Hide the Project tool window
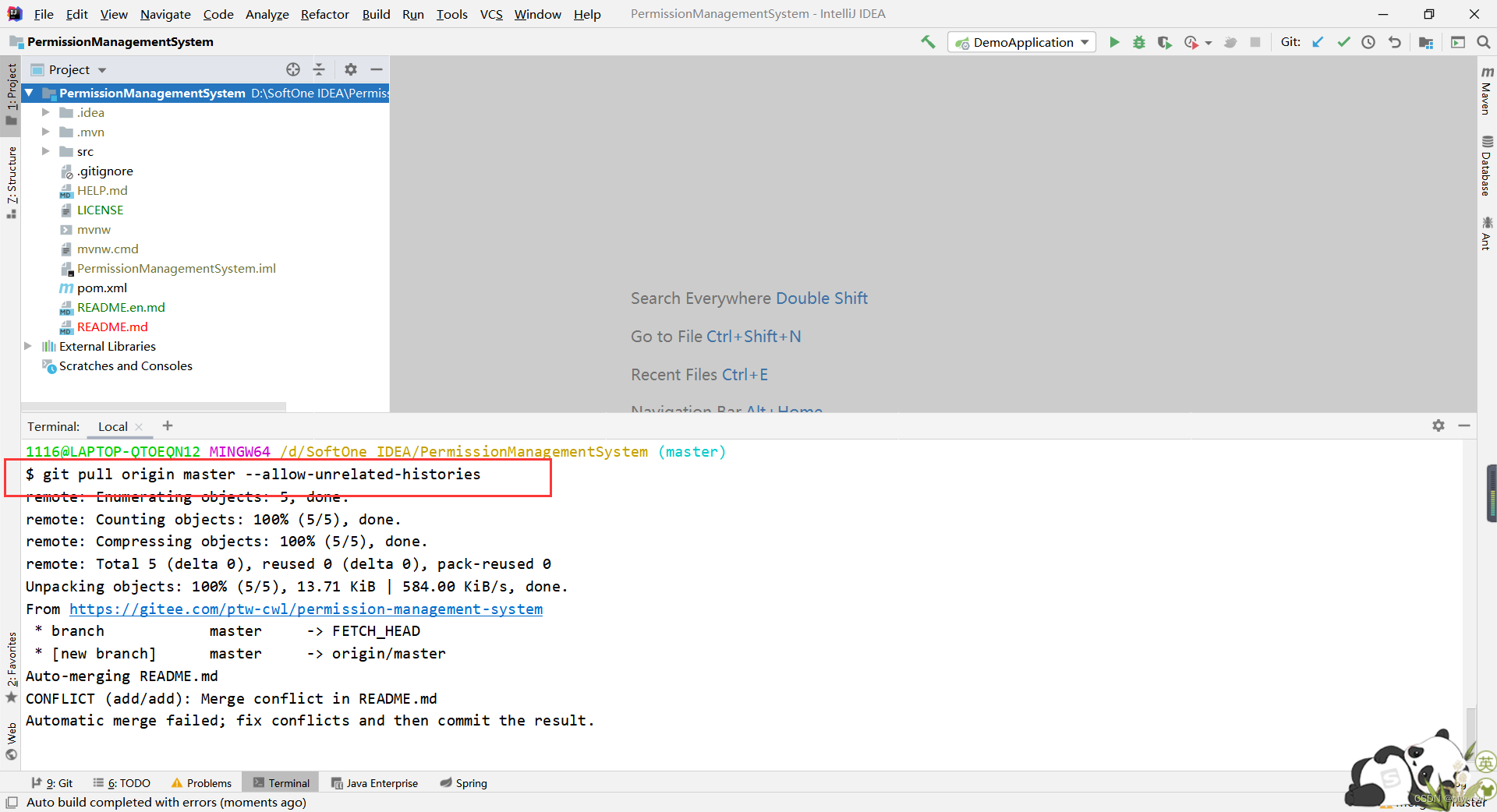This screenshot has width=1497, height=812. [x=377, y=69]
